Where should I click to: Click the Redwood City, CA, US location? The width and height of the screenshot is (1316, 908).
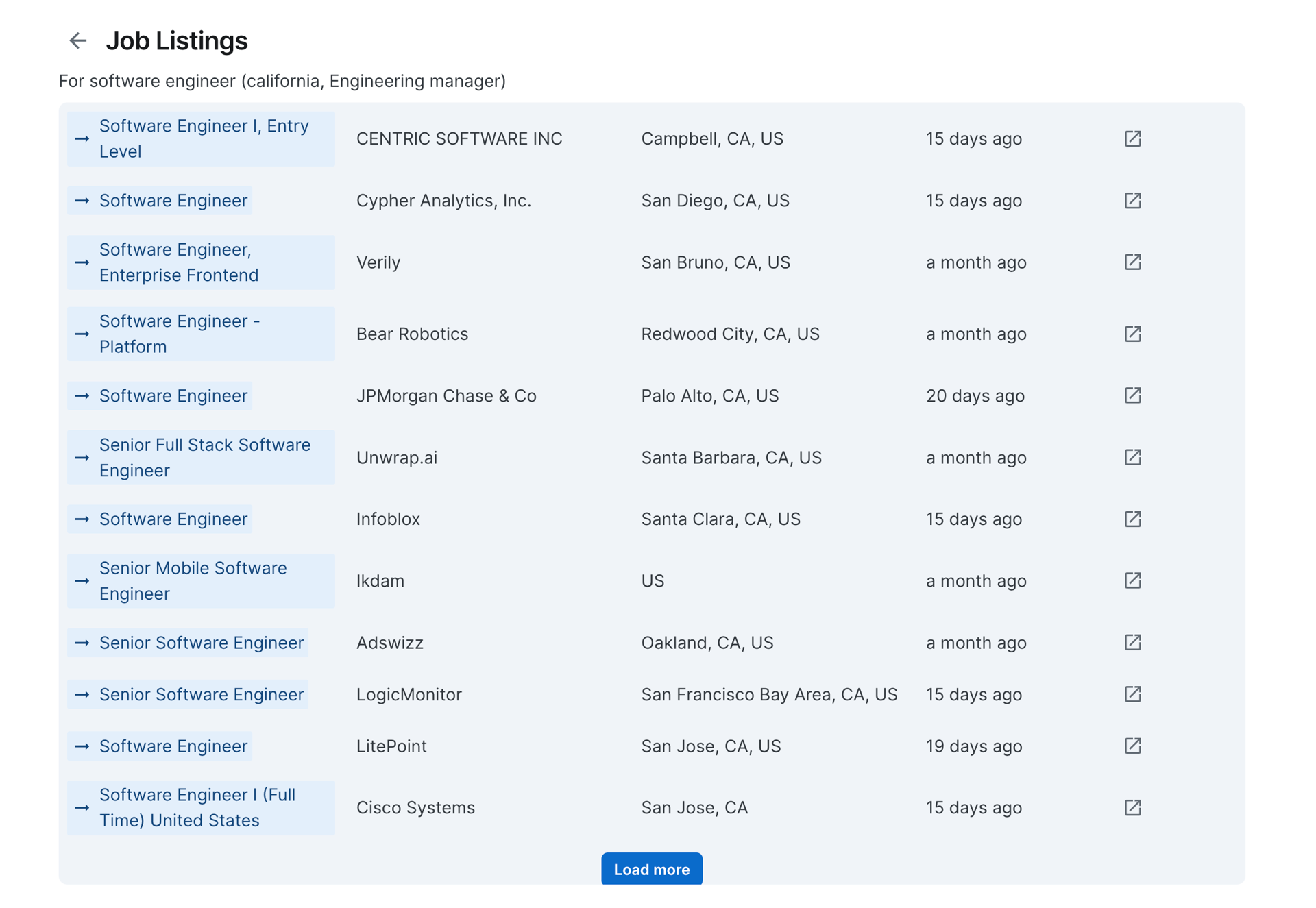click(730, 334)
